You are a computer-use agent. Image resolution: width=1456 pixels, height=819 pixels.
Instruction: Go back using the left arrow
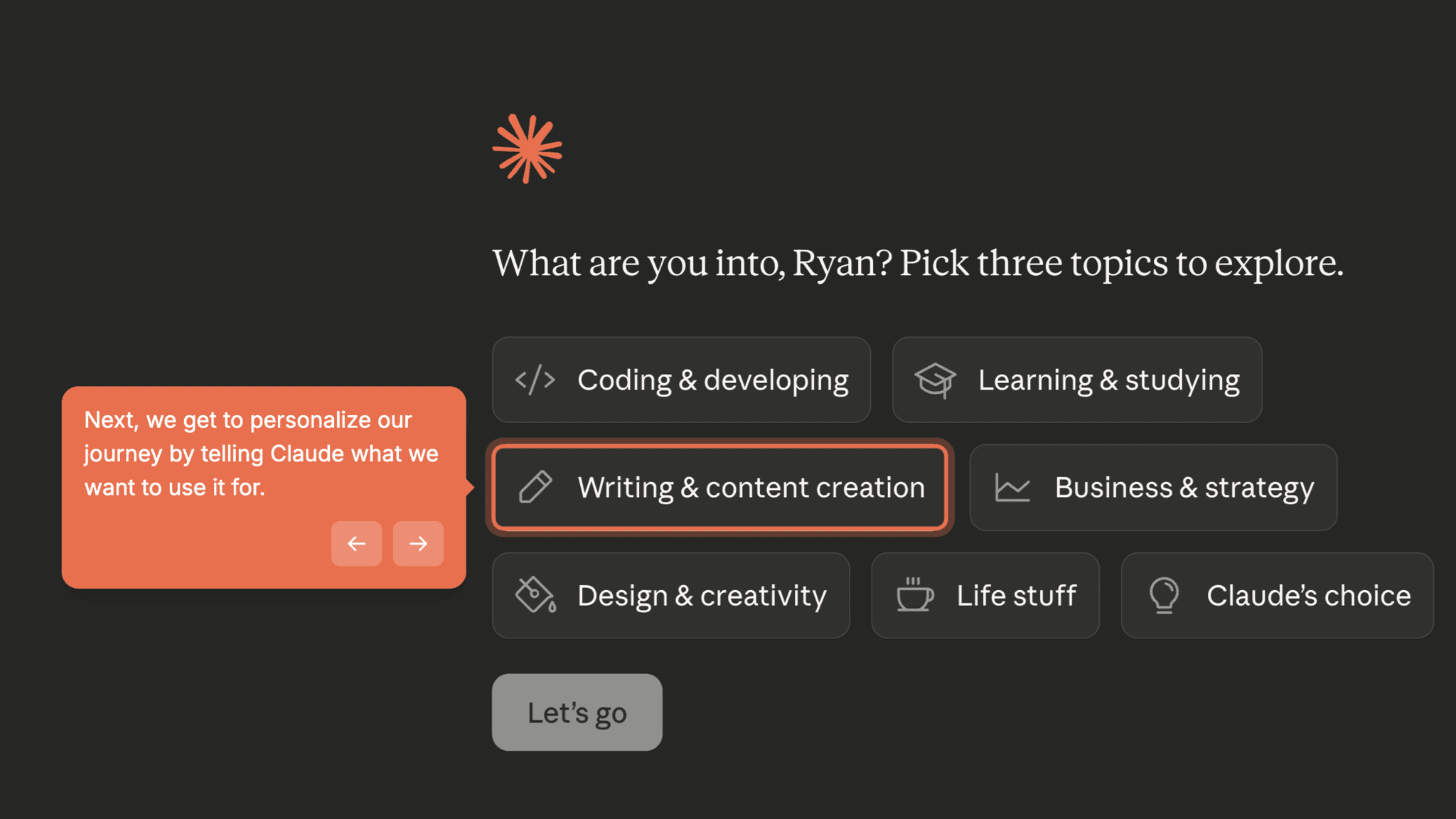tap(357, 543)
